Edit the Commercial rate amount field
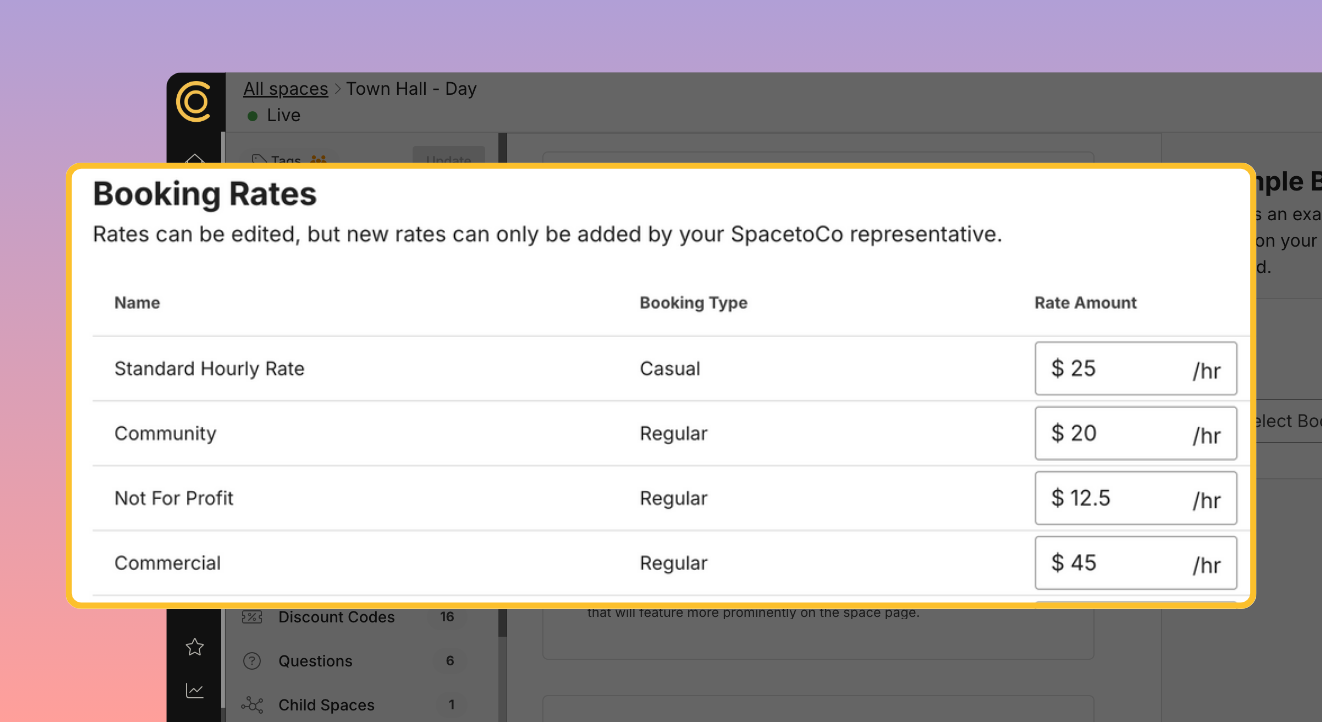 pyautogui.click(x=1136, y=563)
